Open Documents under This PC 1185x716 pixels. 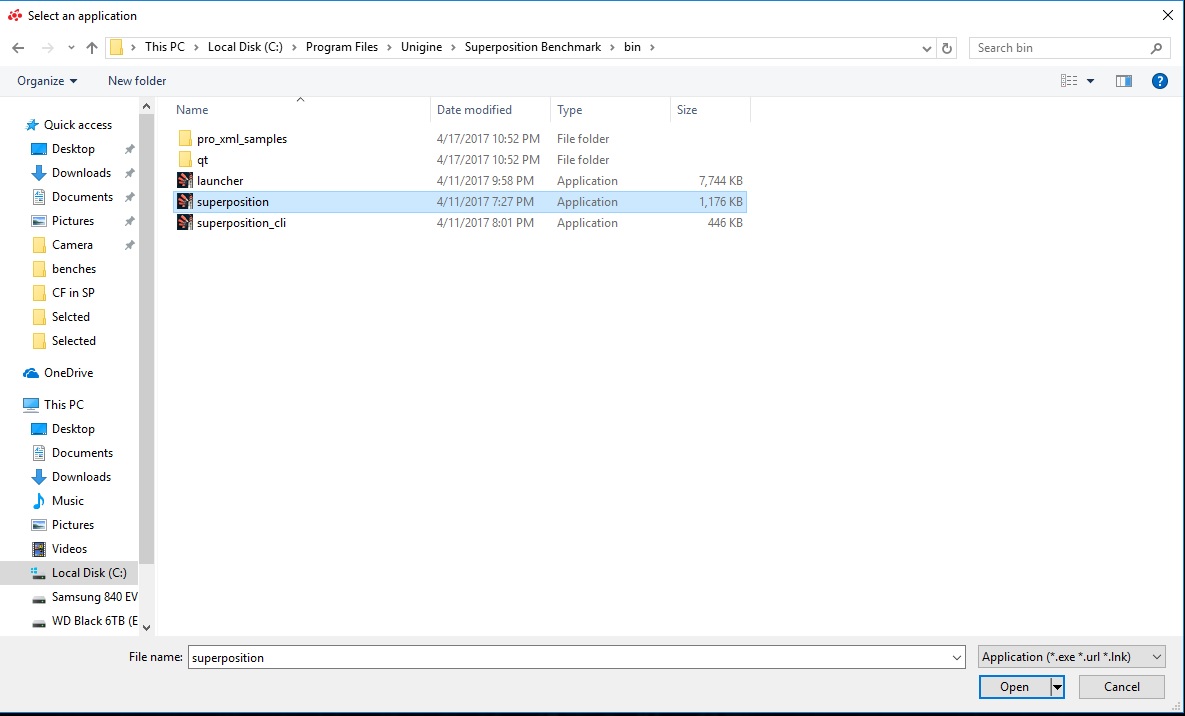(82, 453)
